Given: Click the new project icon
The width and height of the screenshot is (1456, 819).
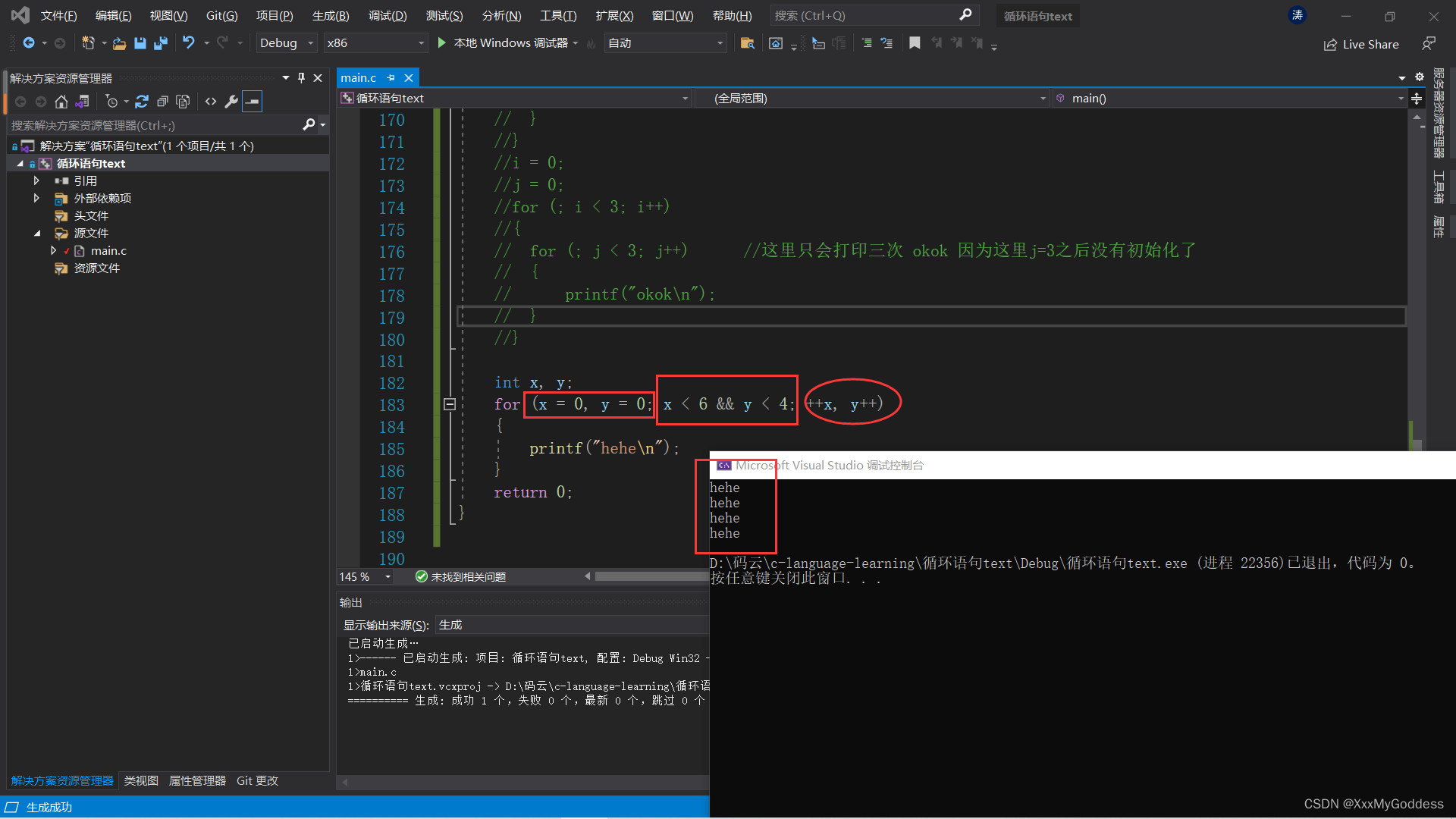Looking at the screenshot, I should coord(88,43).
